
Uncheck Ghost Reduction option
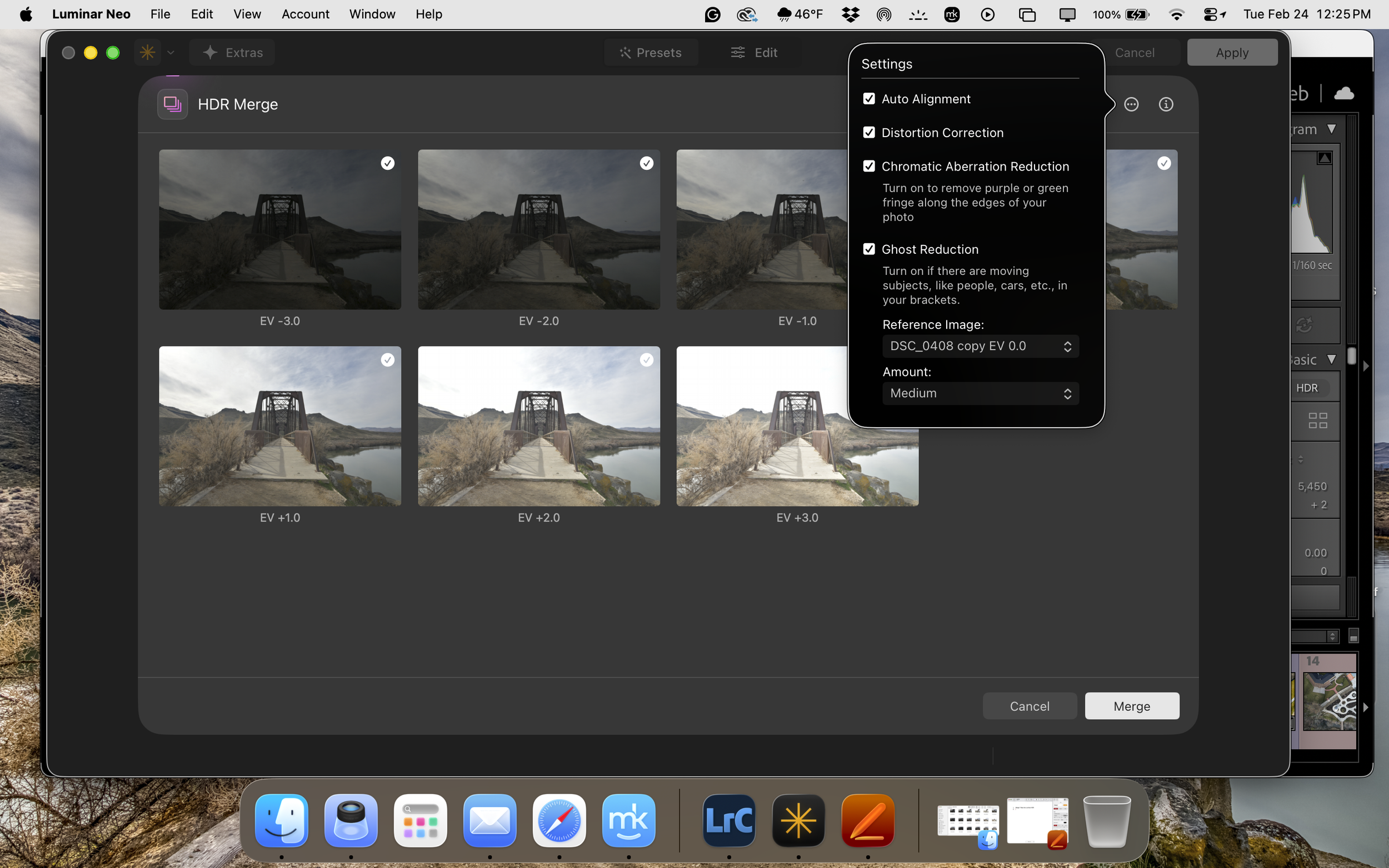(869, 249)
